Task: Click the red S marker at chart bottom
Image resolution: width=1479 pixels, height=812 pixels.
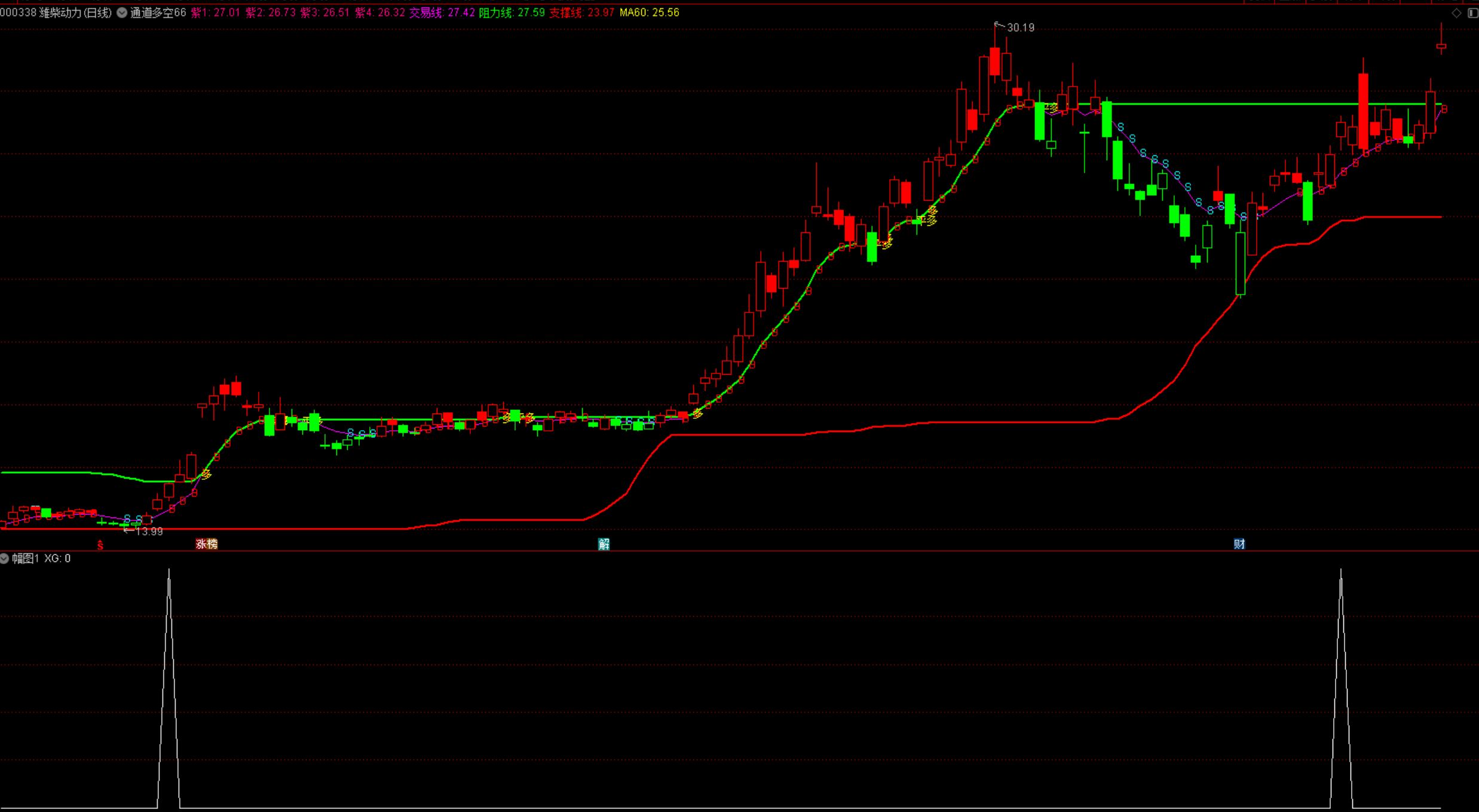Action: [100, 545]
